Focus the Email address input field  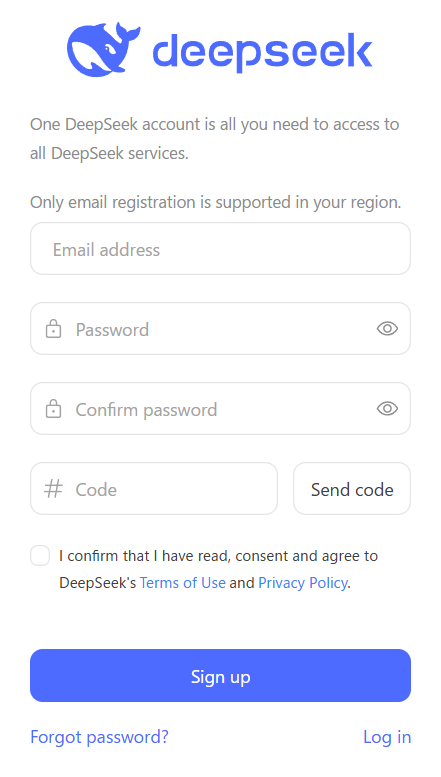(220, 249)
